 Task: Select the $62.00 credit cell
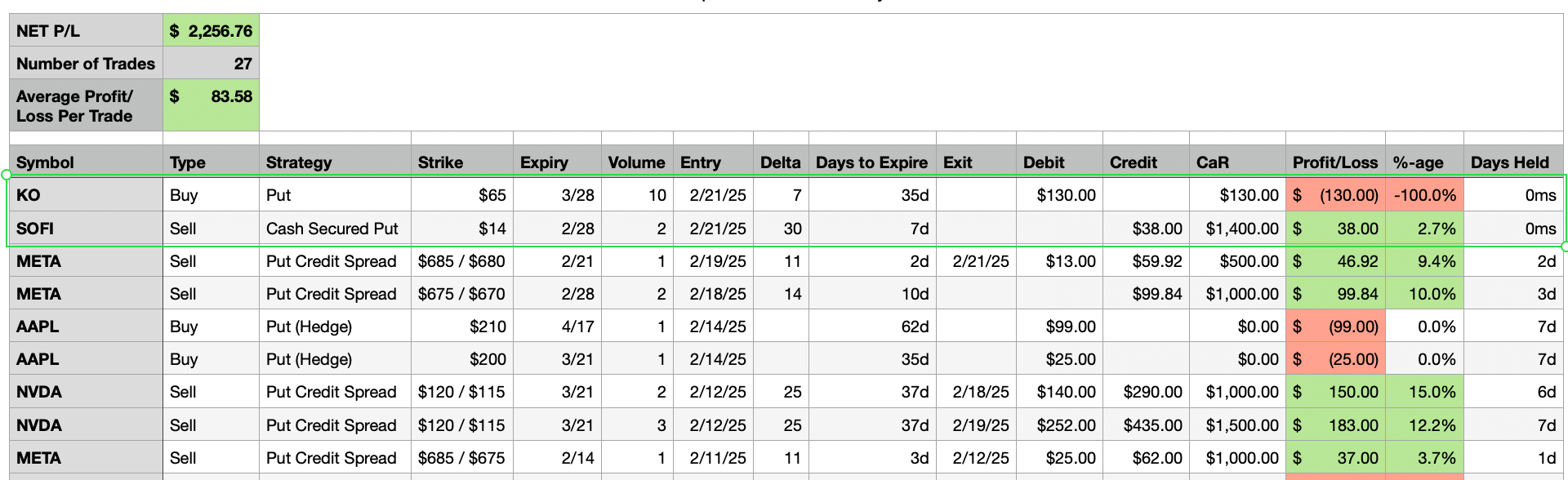(x=1146, y=458)
